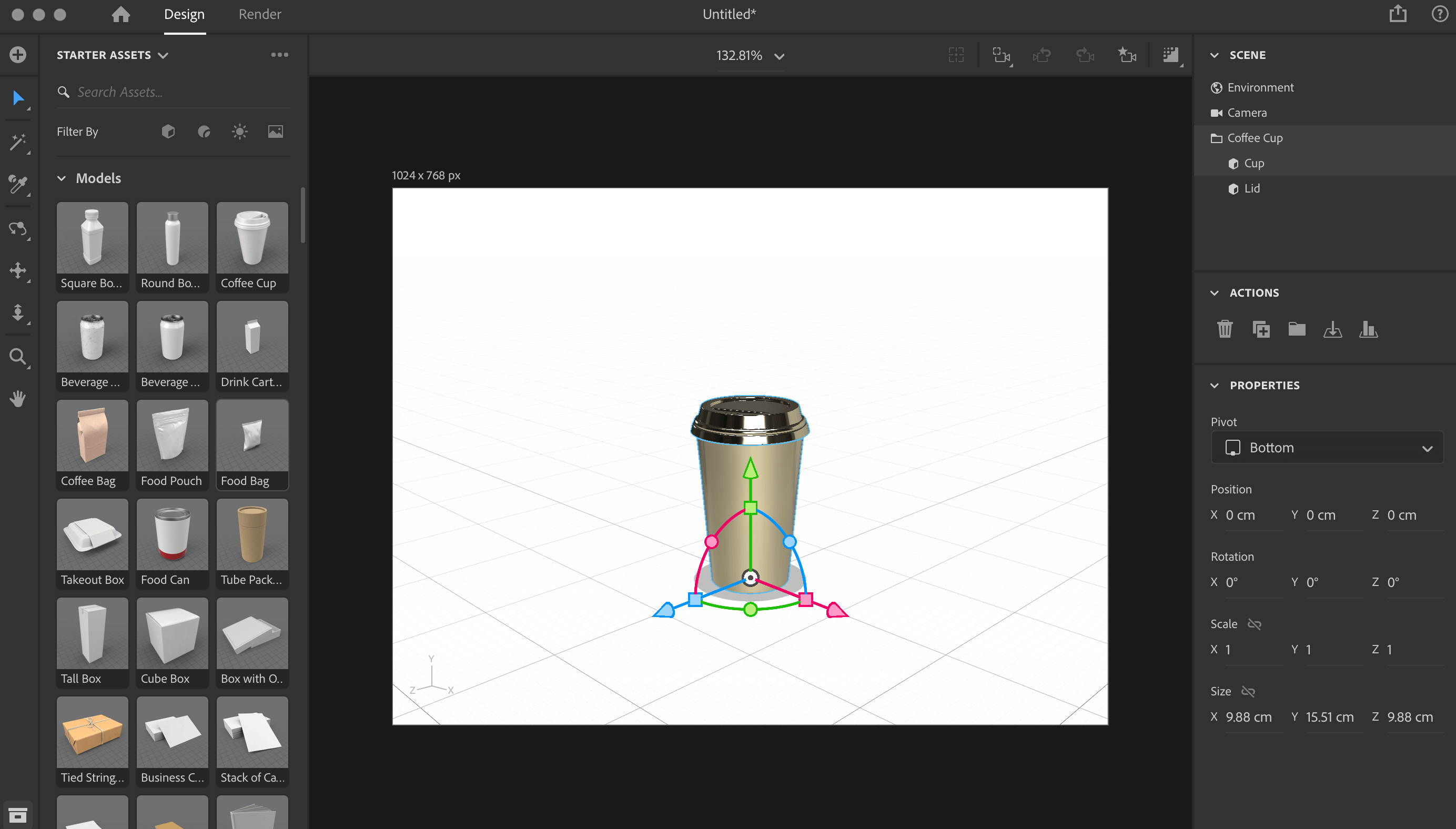Add the Coffee Bag model to the scene
Screen dimensions: 1456x829
pyautogui.click(x=92, y=436)
